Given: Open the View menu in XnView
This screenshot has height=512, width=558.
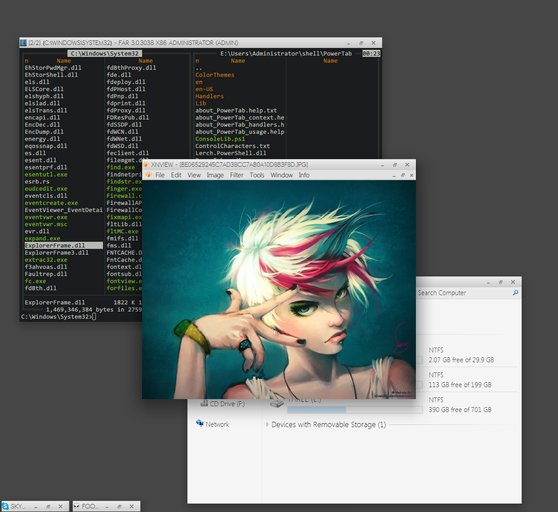Looking at the screenshot, I should 194,175.
